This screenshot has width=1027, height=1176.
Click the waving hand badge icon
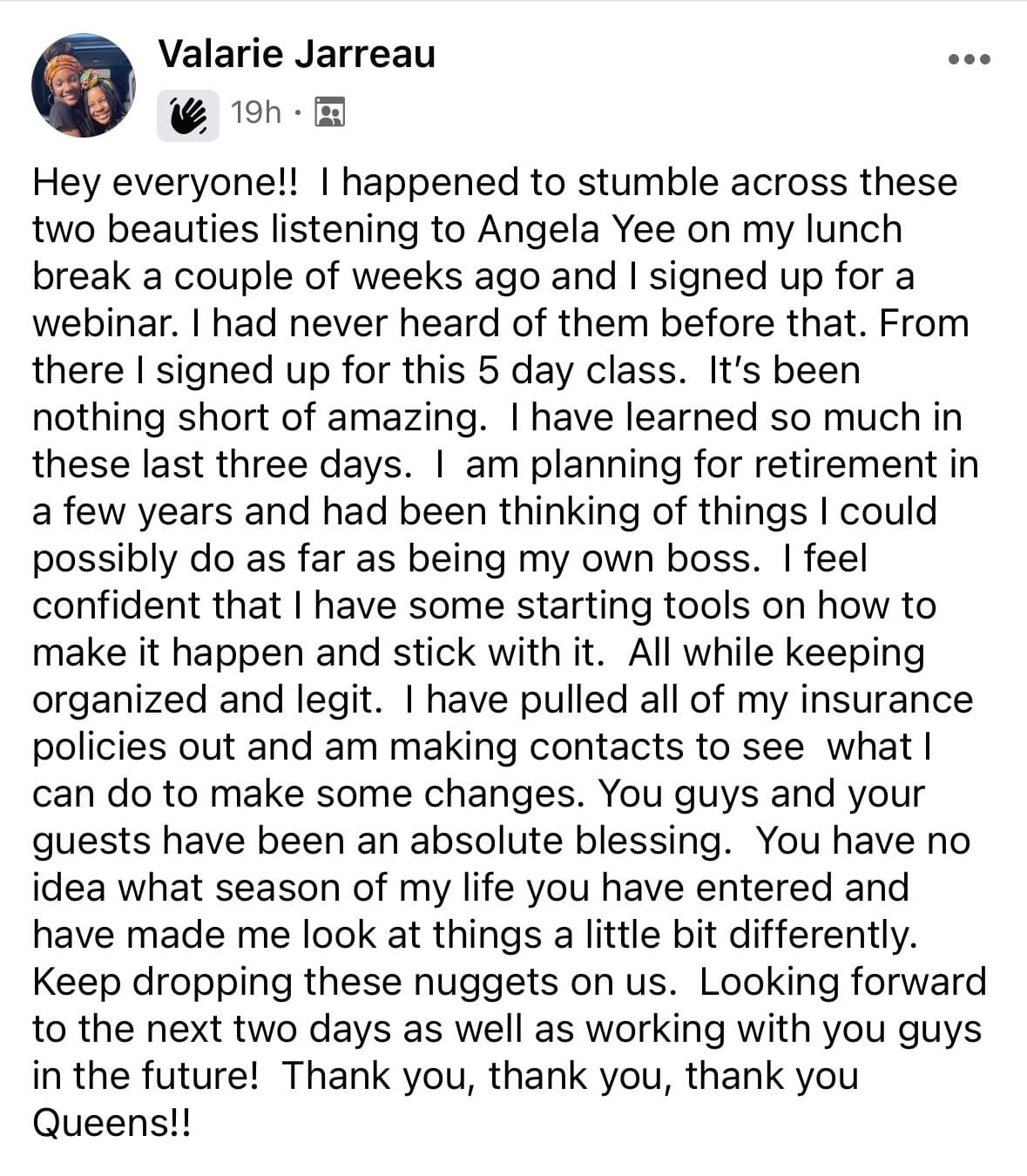click(x=188, y=115)
